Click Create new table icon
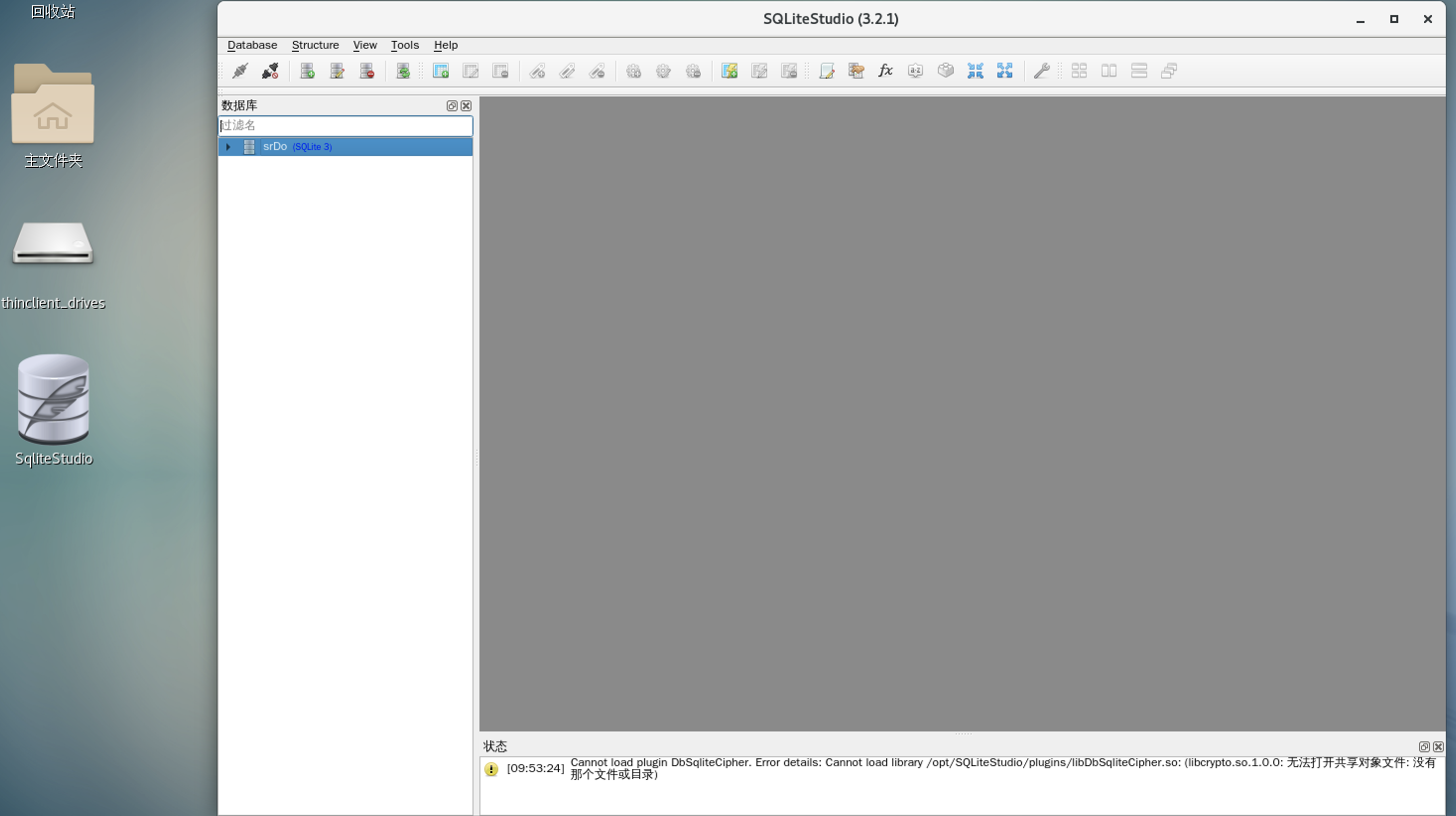 440,71
